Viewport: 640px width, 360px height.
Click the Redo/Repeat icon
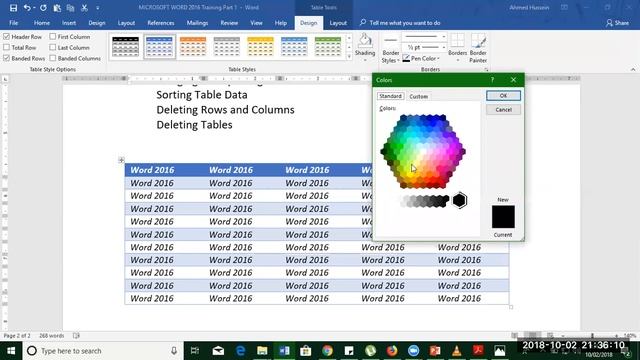coord(43,8)
